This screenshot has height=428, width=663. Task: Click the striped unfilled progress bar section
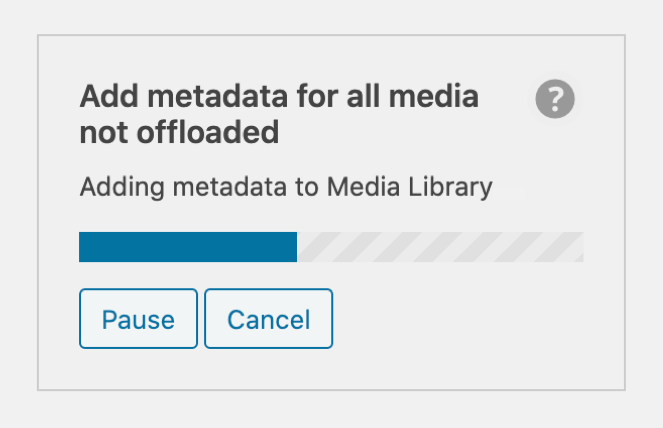(x=440, y=247)
